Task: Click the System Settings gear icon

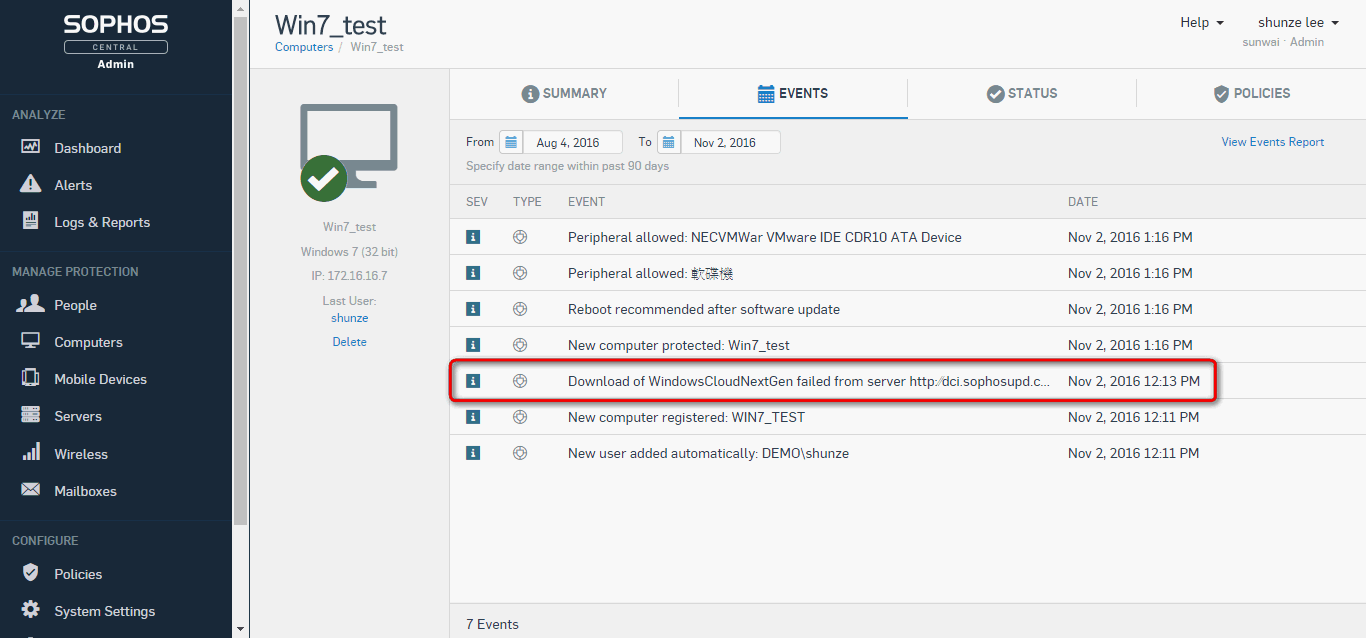Action: (31, 610)
